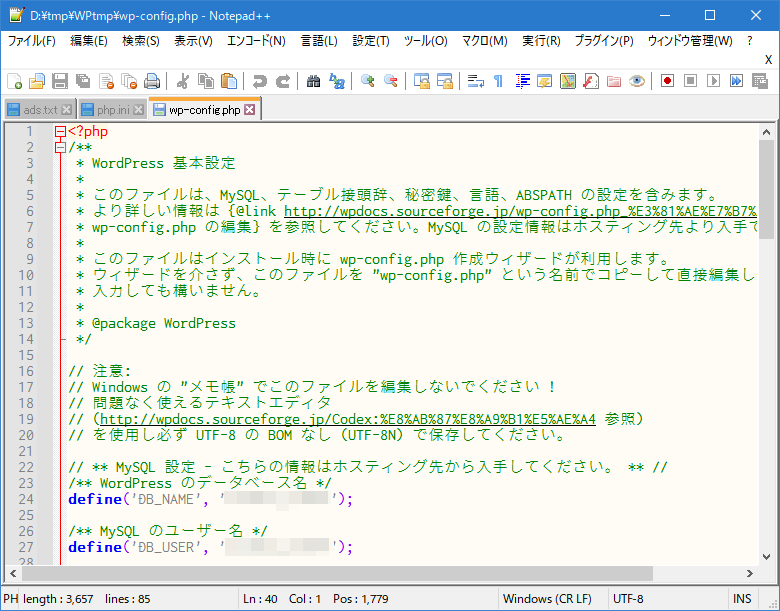The width and height of the screenshot is (780, 611).
Task: Open the Replace dialog icon
Action: pyautogui.click(x=337, y=81)
